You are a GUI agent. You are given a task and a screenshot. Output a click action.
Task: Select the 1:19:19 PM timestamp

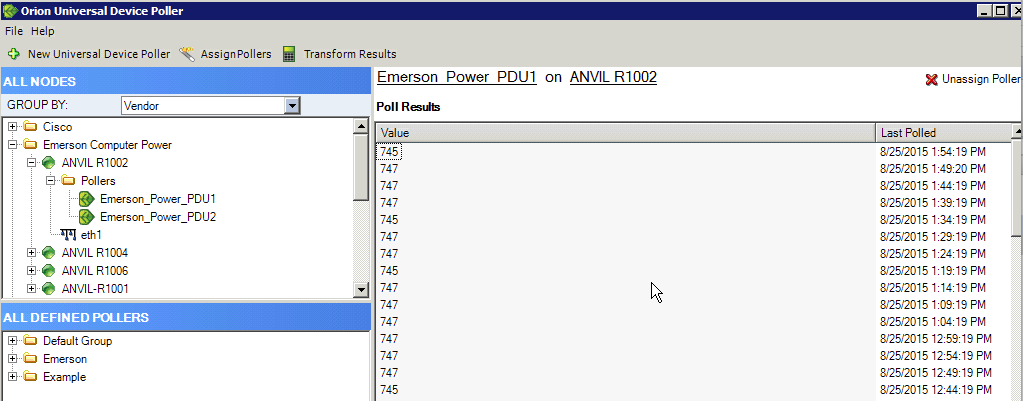(x=932, y=271)
